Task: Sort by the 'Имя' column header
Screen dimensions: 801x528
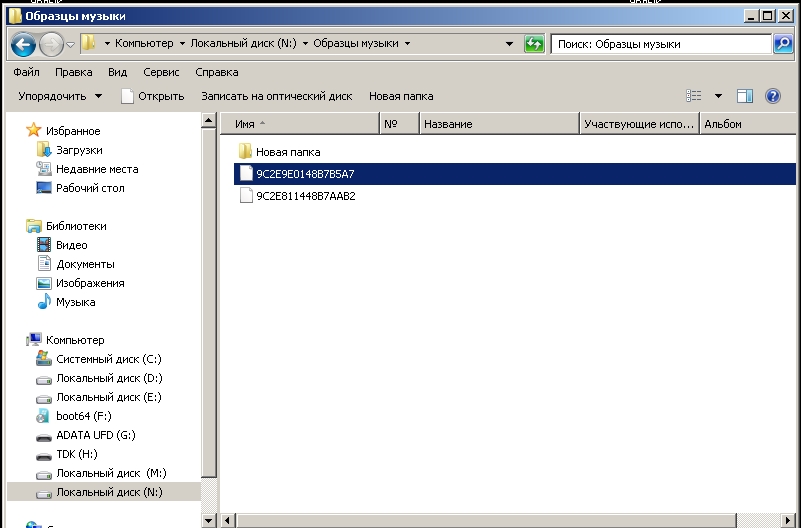Action: [300, 124]
